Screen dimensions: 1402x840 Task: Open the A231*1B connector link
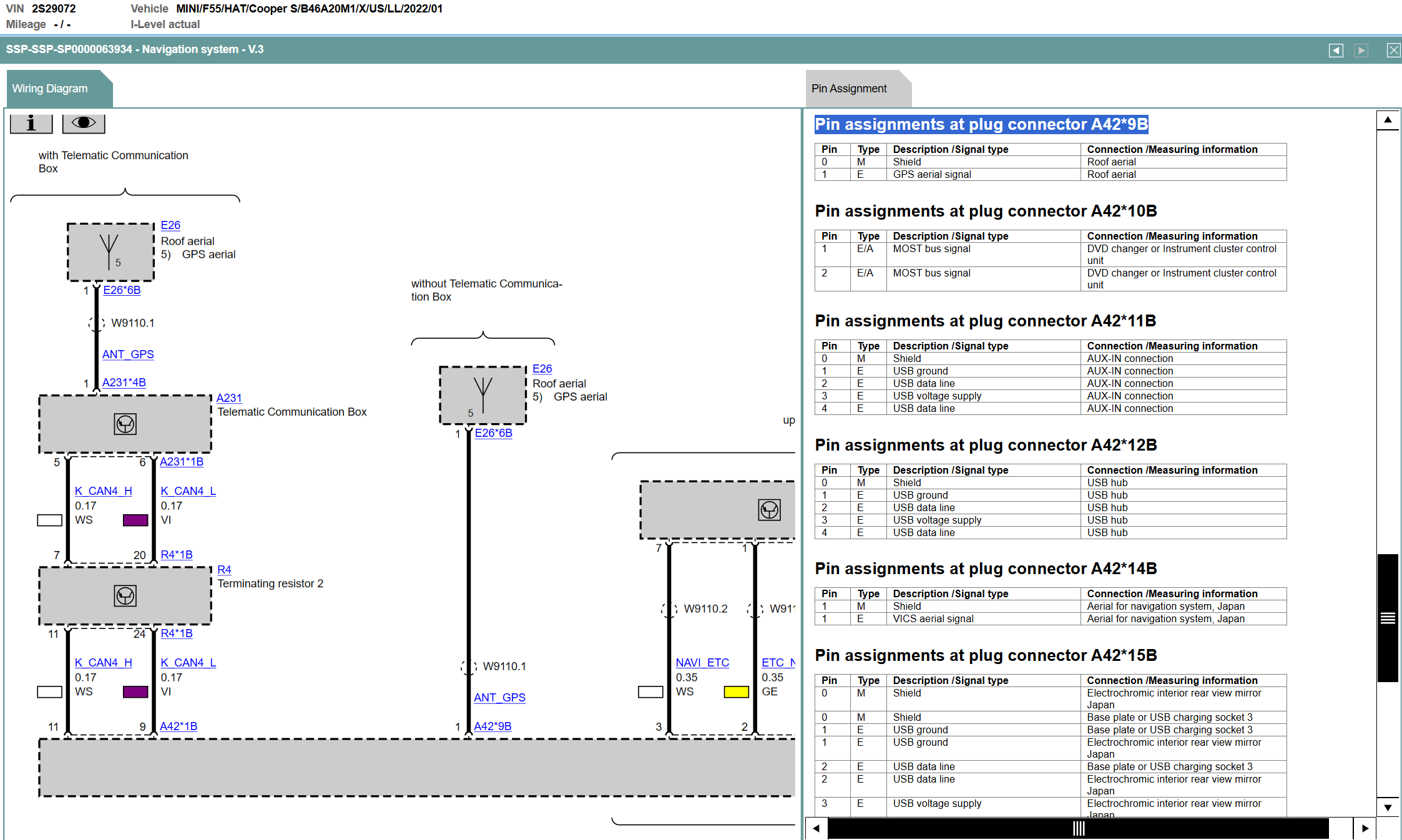[x=182, y=462]
